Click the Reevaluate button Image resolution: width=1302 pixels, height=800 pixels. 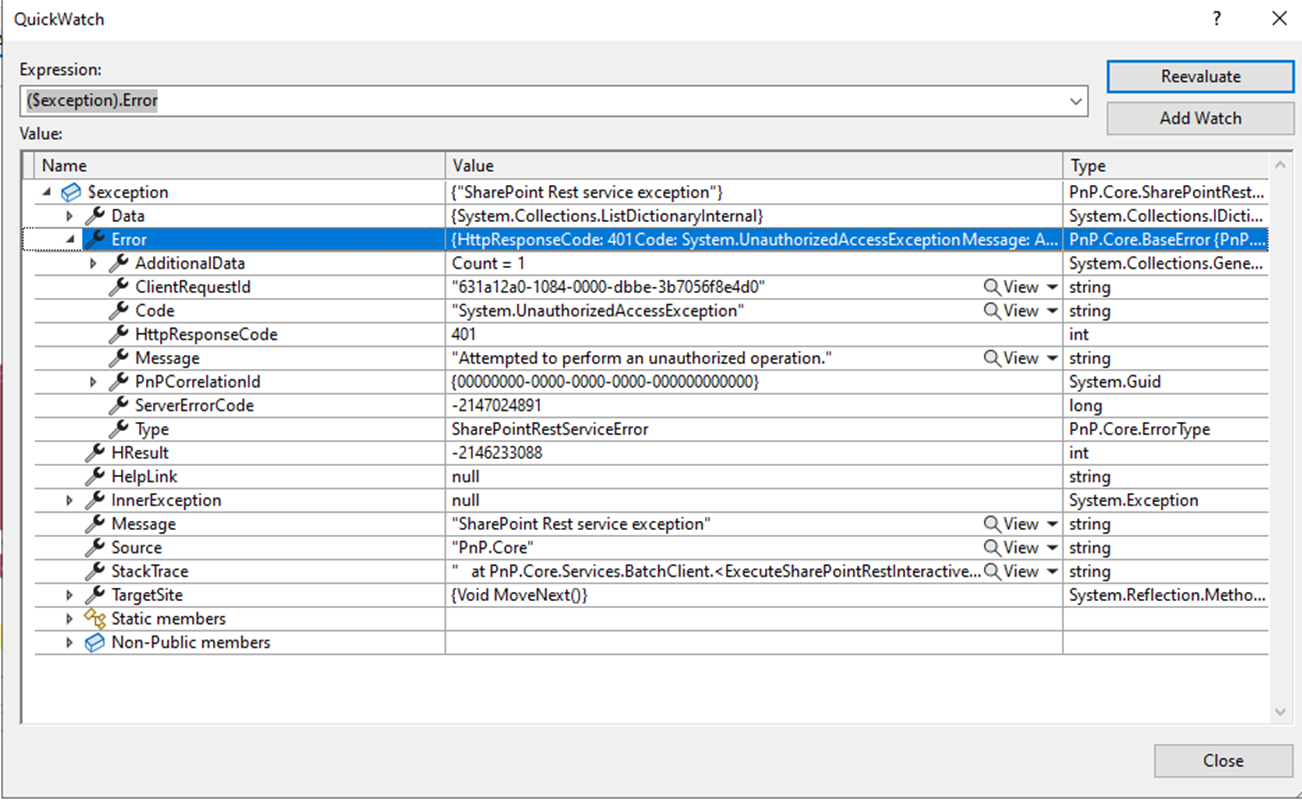pyautogui.click(x=1199, y=76)
